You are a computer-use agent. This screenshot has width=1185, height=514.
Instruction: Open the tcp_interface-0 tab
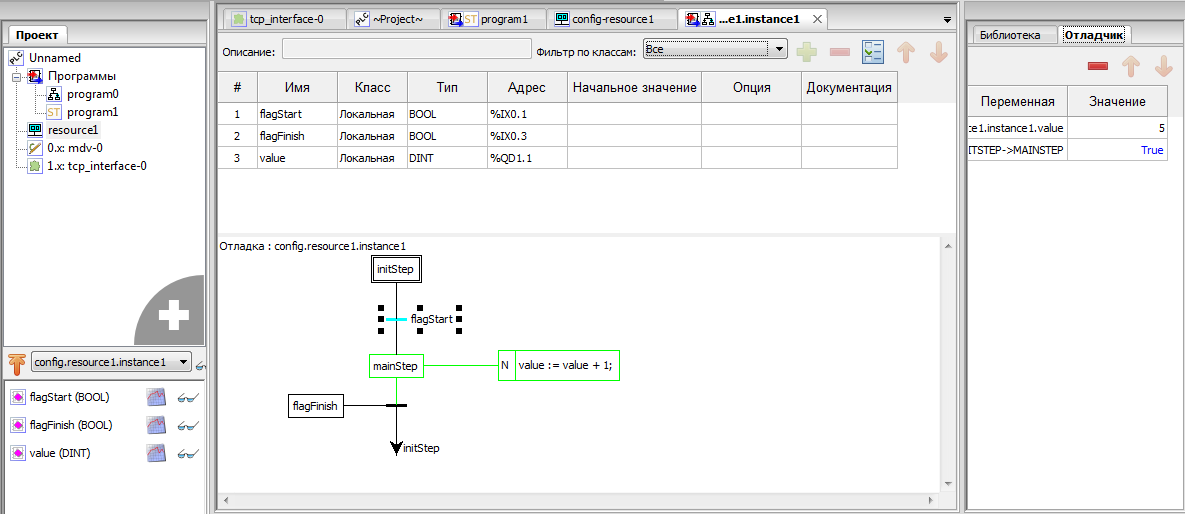[285, 19]
